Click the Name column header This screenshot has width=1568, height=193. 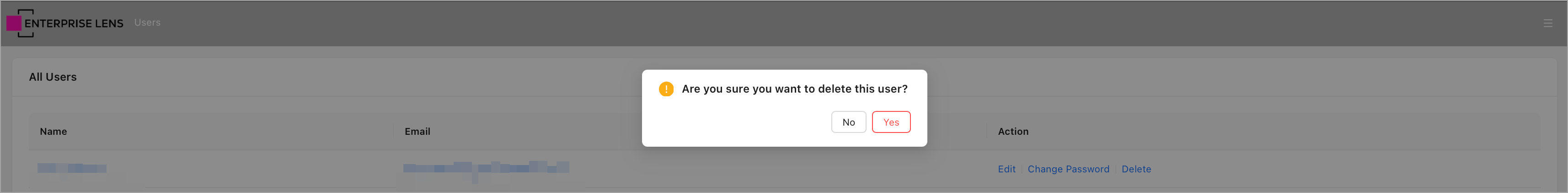point(54,131)
